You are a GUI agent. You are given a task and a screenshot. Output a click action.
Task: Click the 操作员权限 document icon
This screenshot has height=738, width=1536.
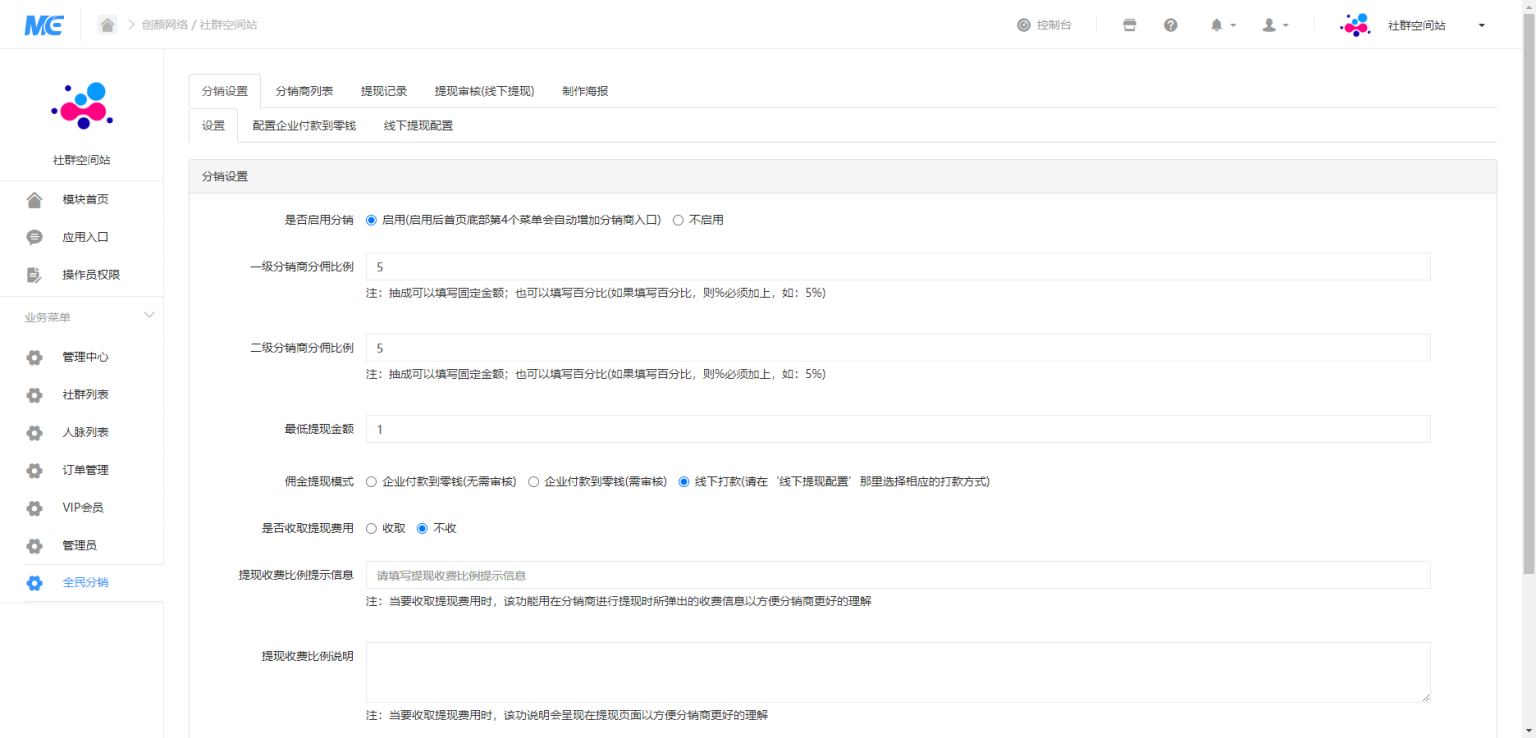[34, 275]
